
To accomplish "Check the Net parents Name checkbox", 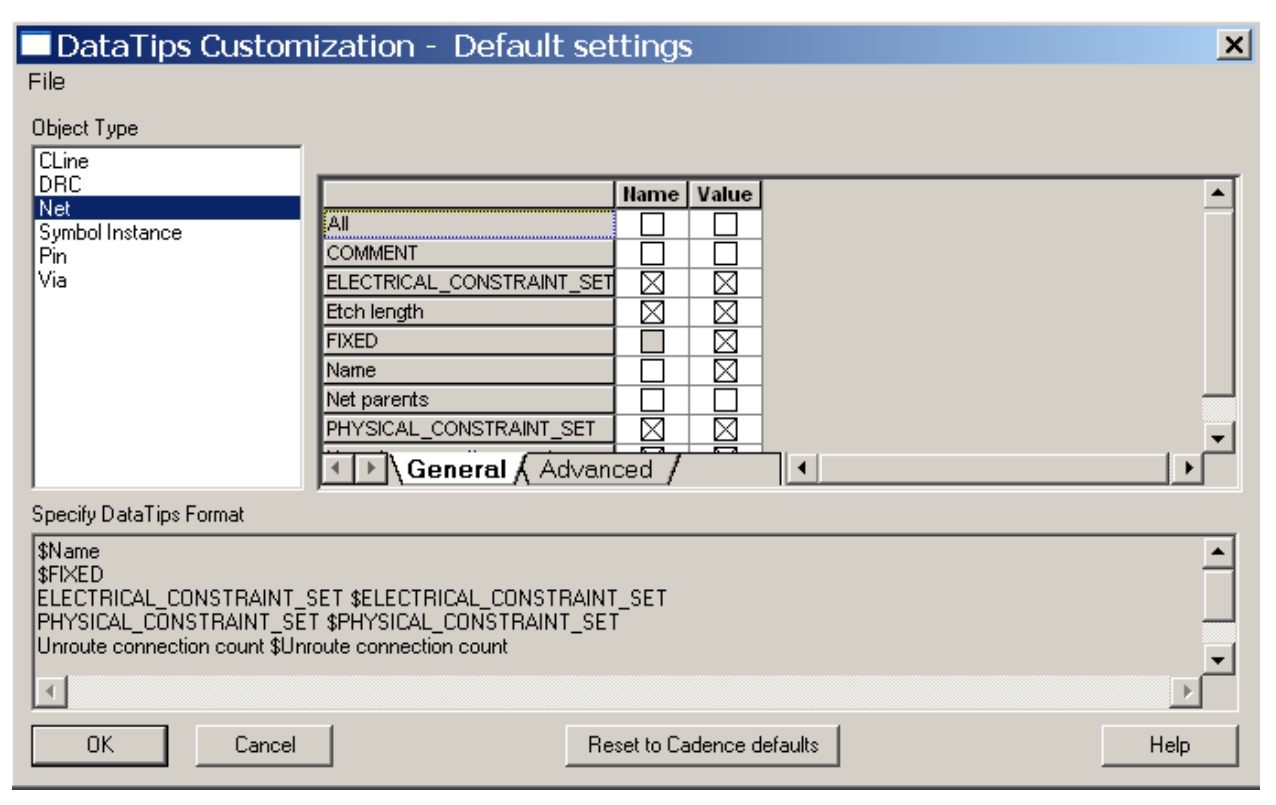I will [651, 400].
